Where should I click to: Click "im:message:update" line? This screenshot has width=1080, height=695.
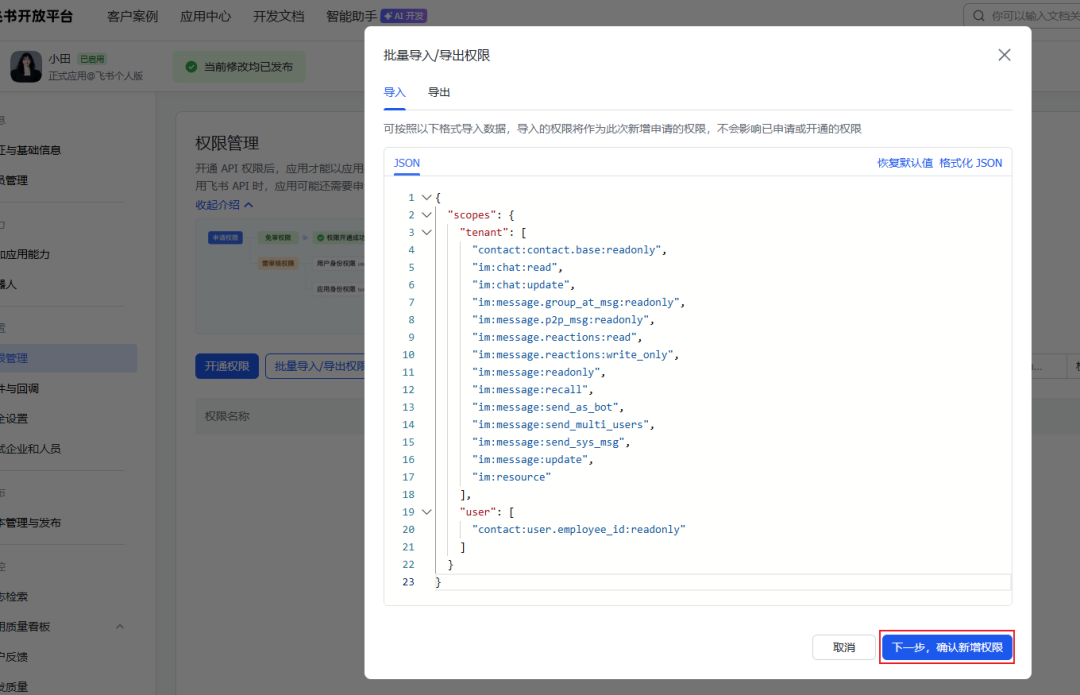click(532, 459)
